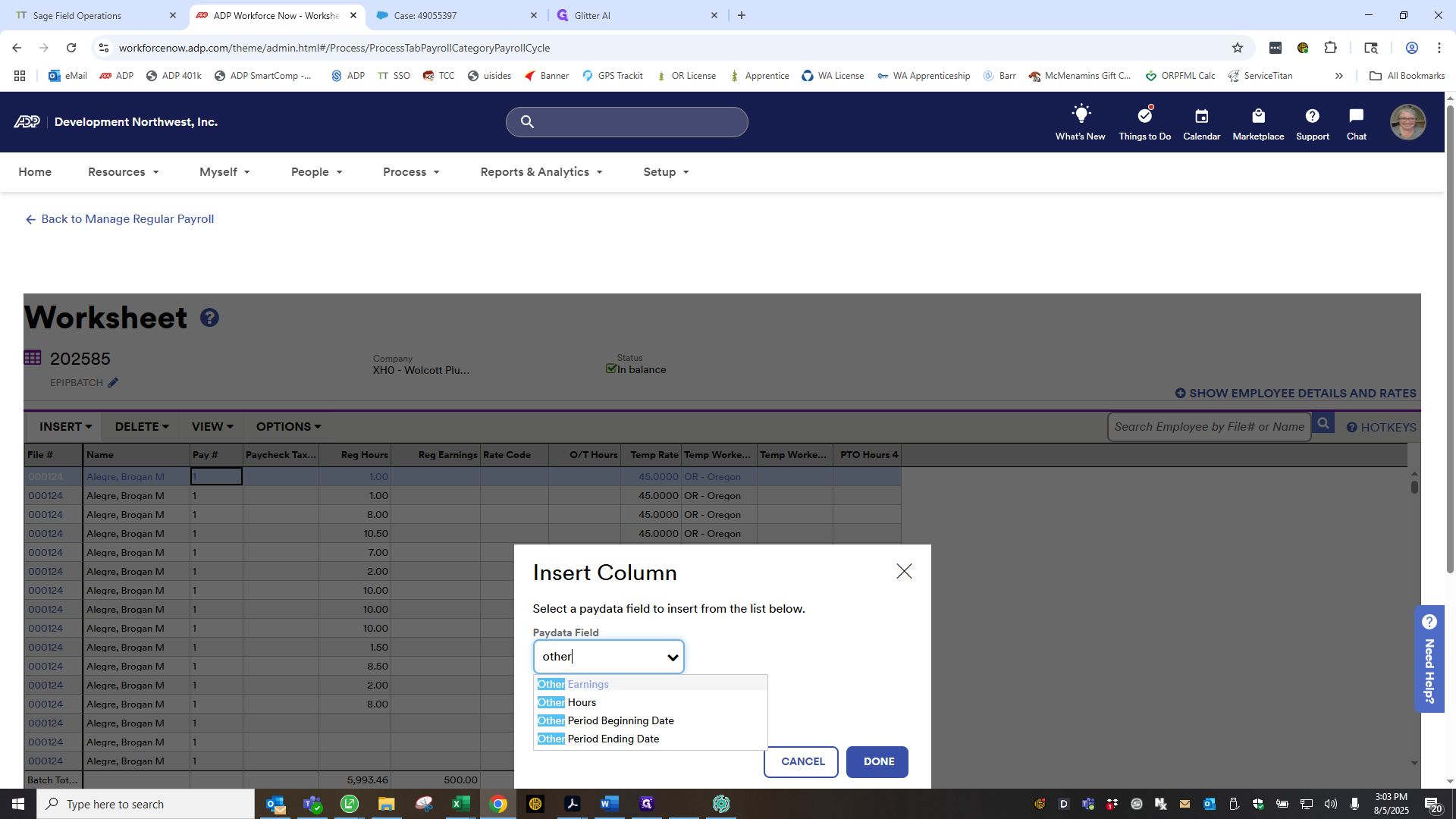1456x819 pixels.
Task: Click the Worksheet help question mark icon
Action: click(209, 318)
